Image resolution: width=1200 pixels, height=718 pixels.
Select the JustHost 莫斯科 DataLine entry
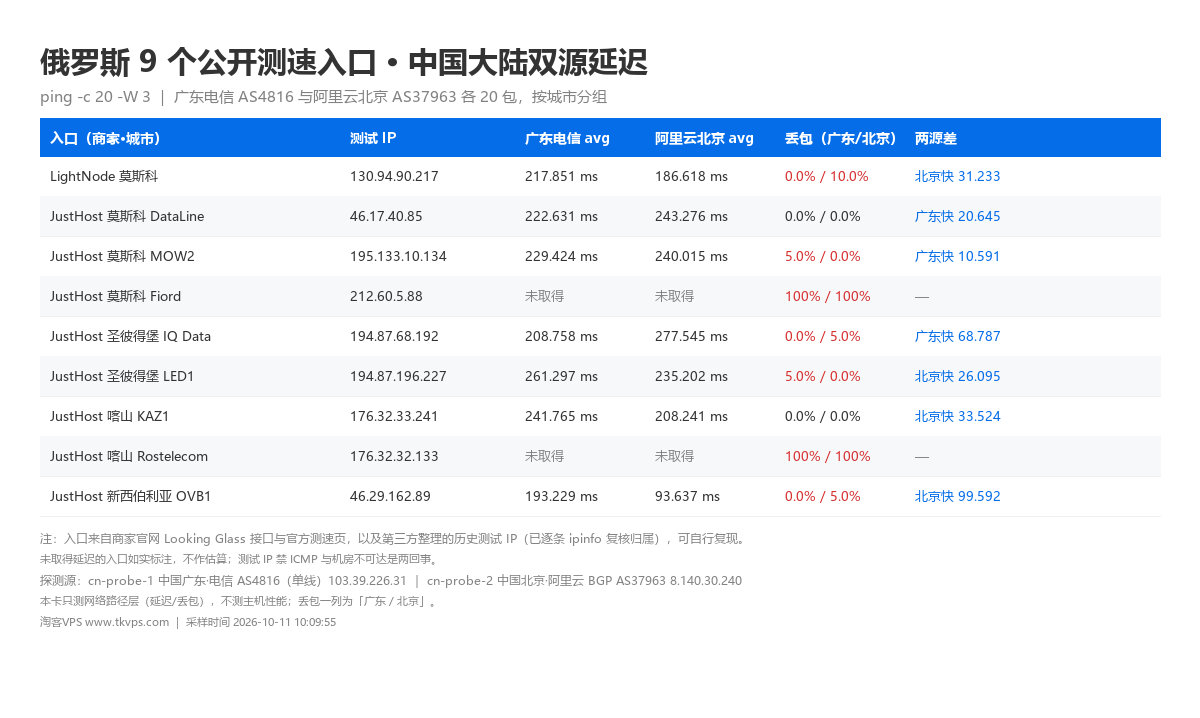127,216
